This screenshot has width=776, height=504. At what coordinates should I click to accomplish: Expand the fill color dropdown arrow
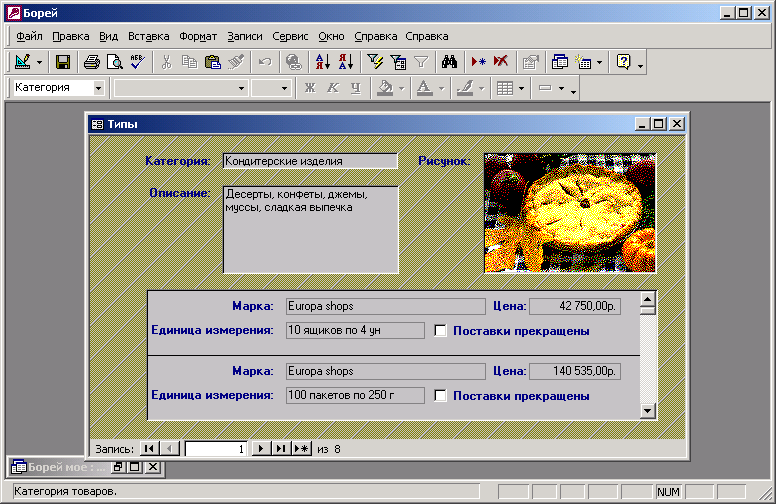tap(401, 89)
